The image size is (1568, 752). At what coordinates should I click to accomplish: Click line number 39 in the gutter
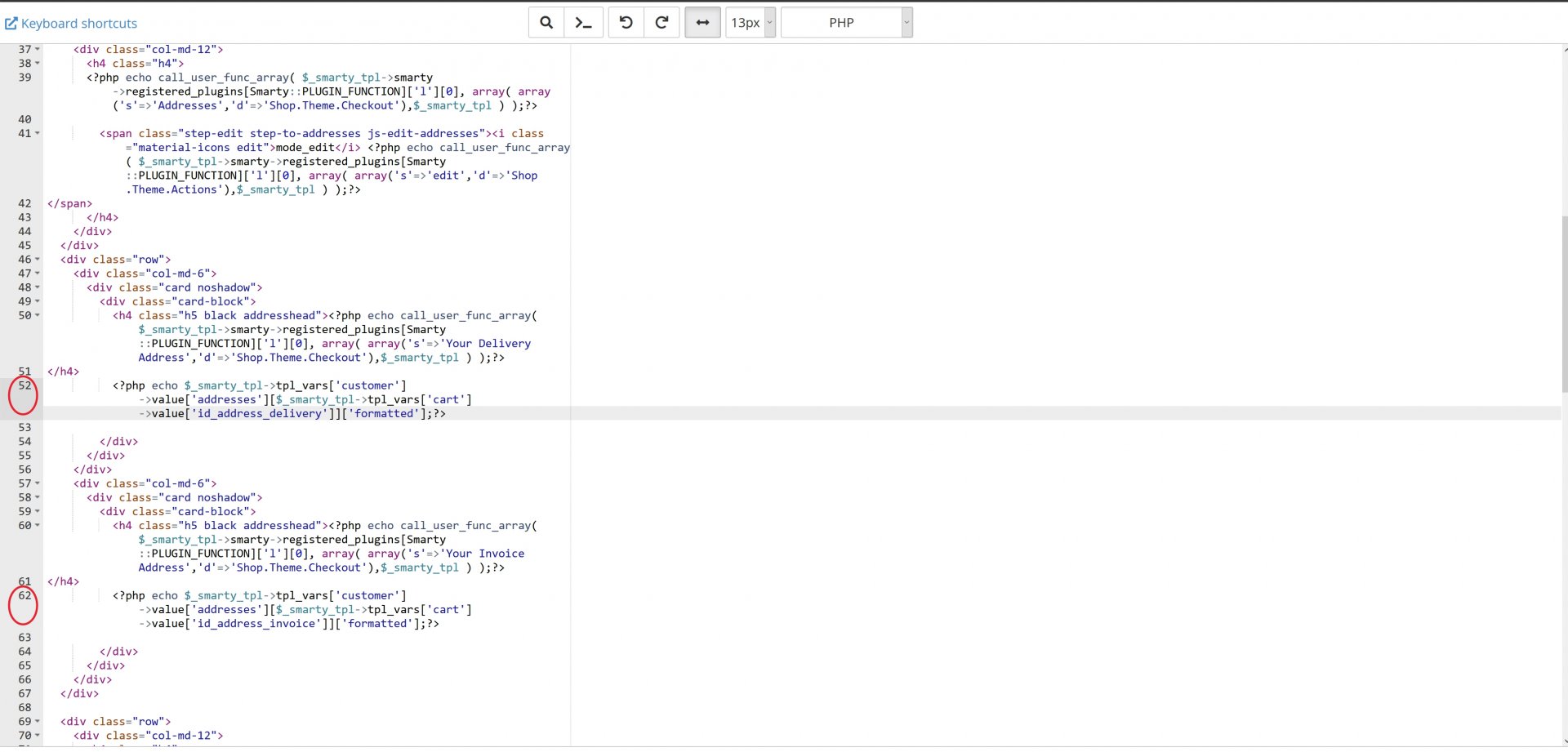(x=24, y=78)
